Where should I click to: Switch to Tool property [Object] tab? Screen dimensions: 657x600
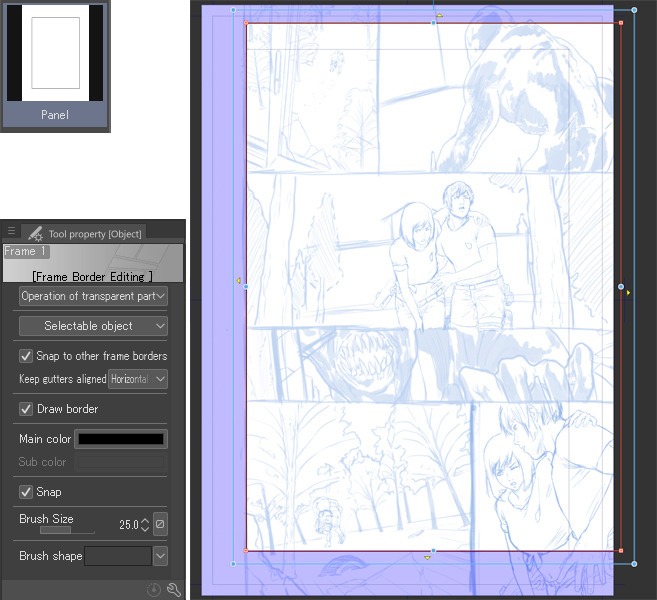(x=85, y=233)
